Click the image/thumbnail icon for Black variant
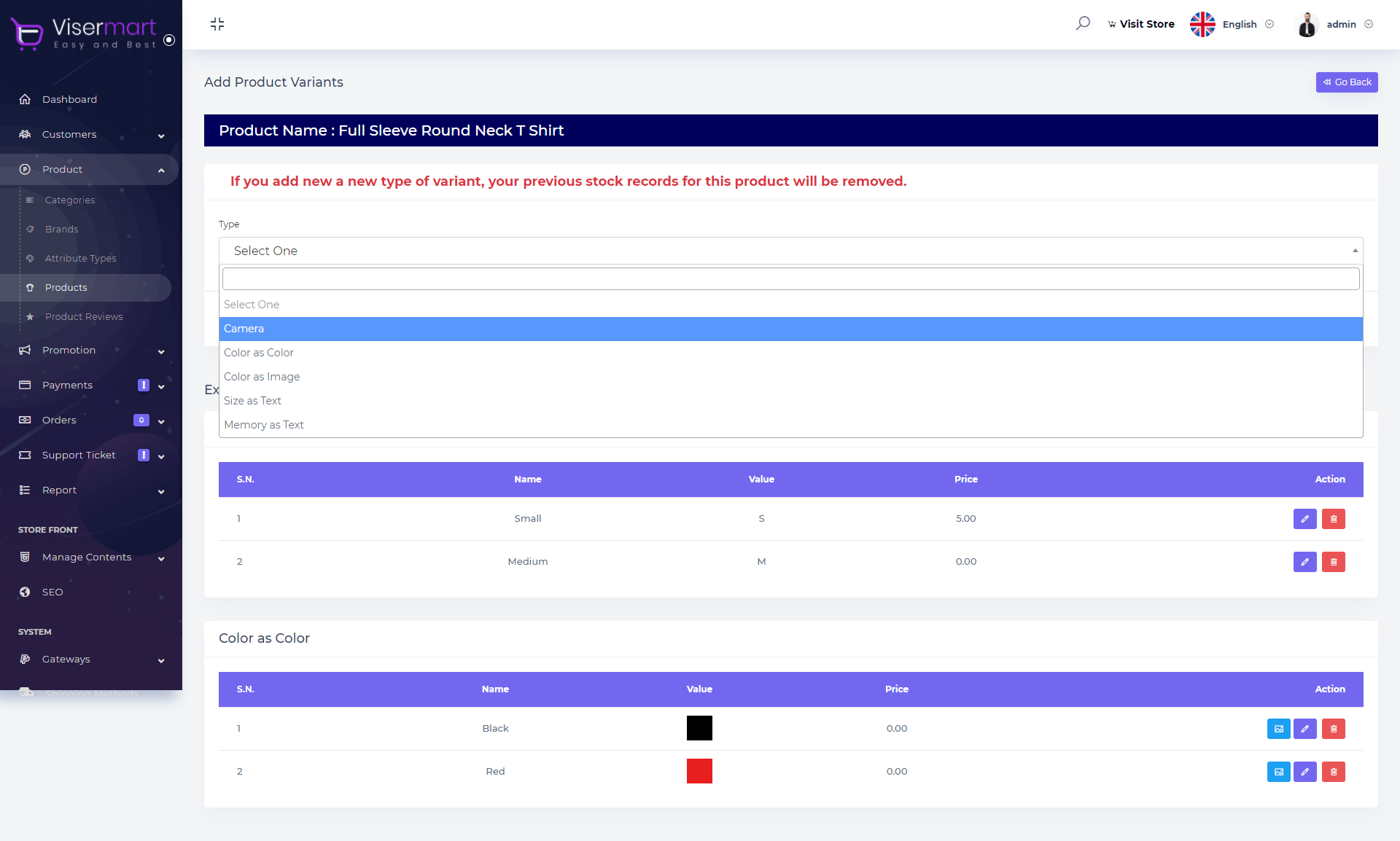Image resolution: width=1400 pixels, height=841 pixels. [x=1278, y=729]
